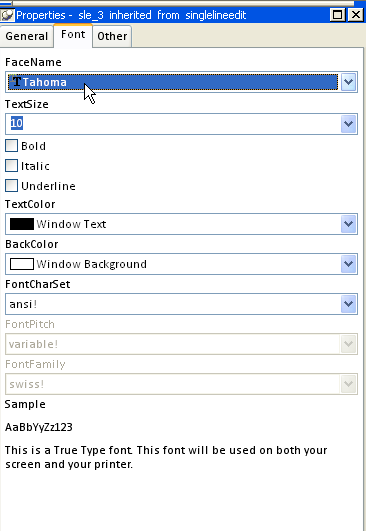The width and height of the screenshot is (366, 531).
Task: Expand the FontCharSet dropdown arrow
Action: 349,304
